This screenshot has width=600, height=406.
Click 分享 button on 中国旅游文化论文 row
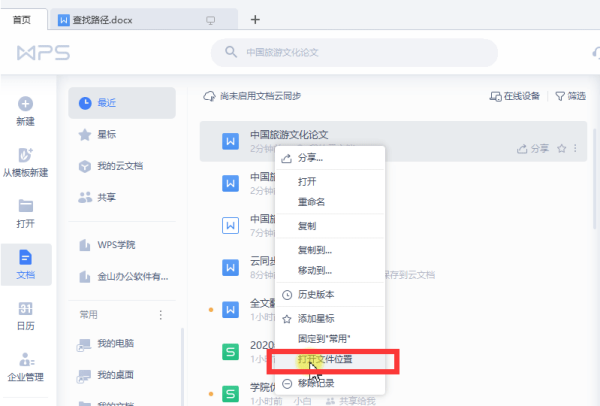[x=533, y=148]
